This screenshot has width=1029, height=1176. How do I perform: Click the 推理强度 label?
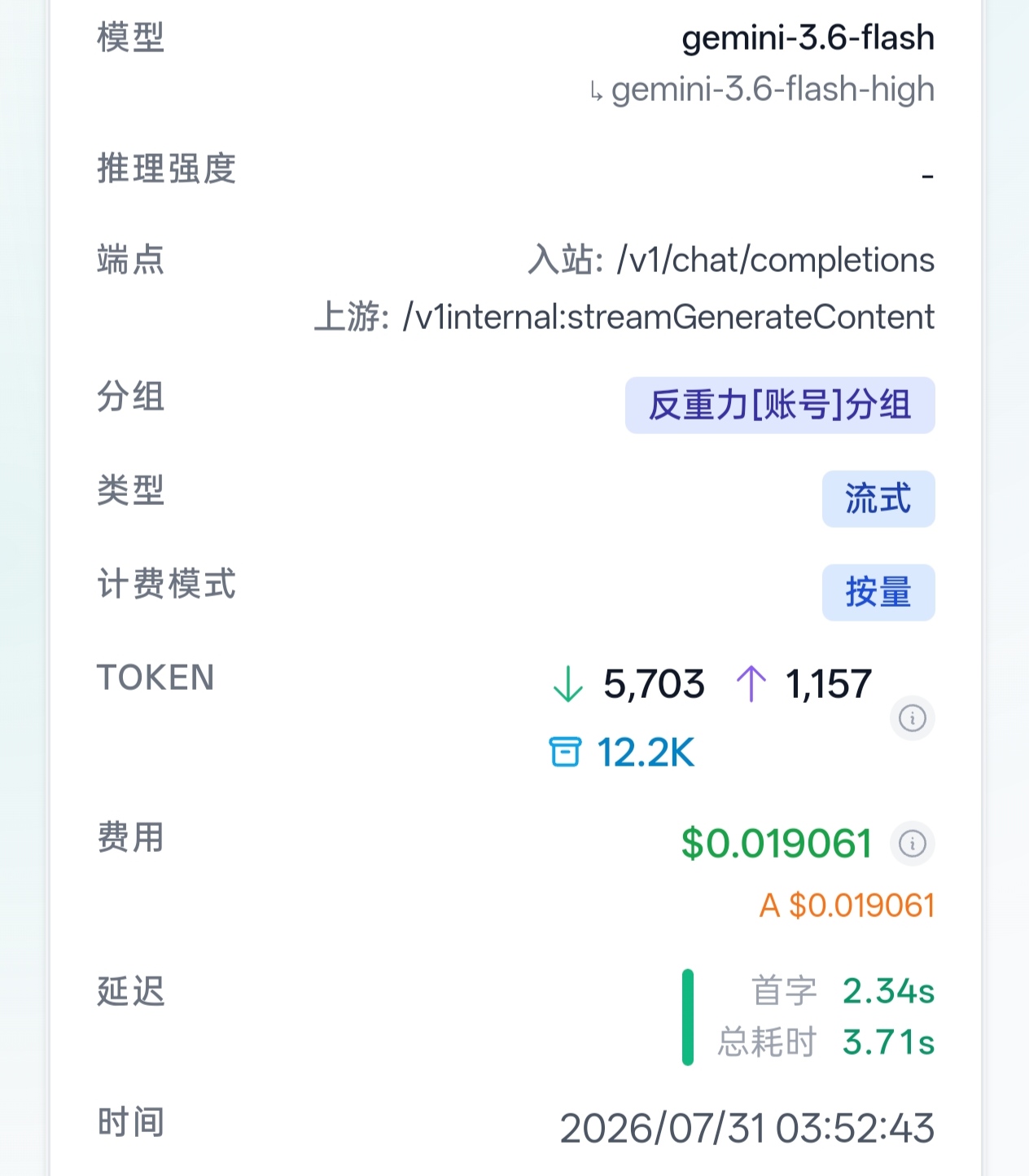coord(167,169)
